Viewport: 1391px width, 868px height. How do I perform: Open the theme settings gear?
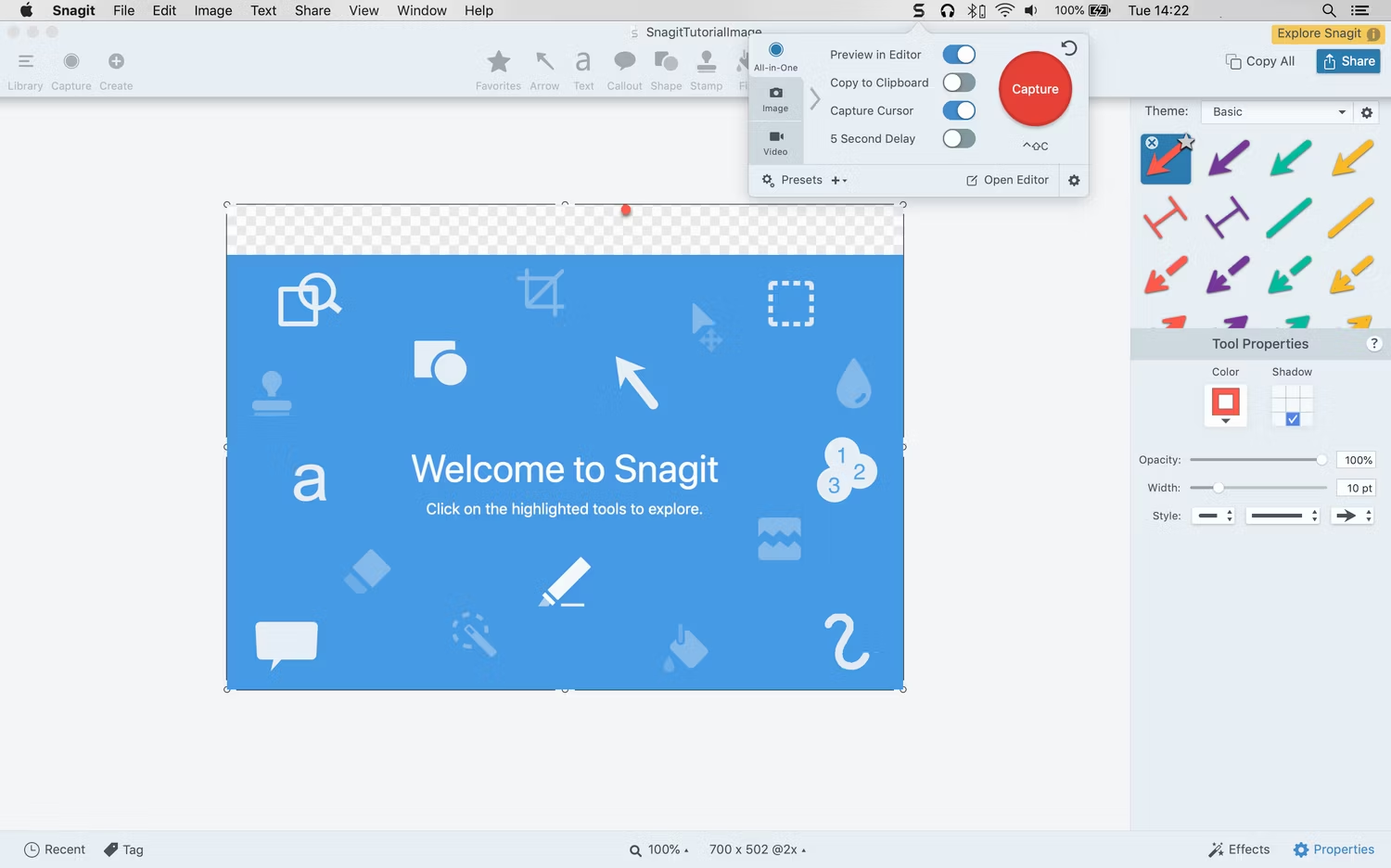click(x=1366, y=112)
